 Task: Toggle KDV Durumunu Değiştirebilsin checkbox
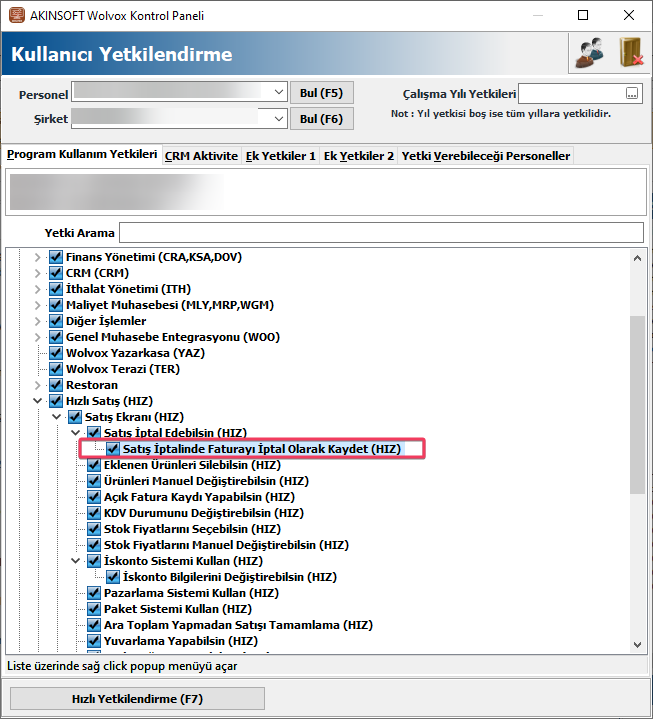(95, 513)
